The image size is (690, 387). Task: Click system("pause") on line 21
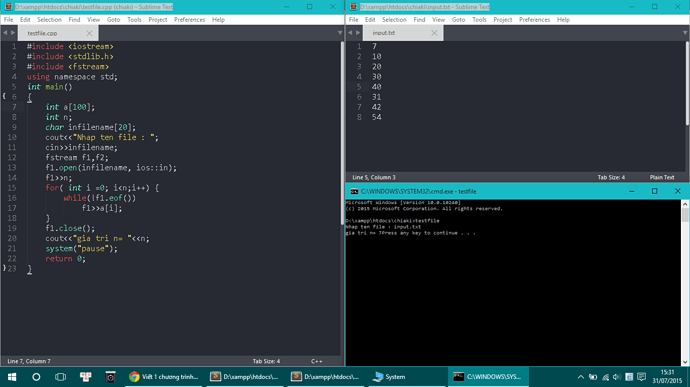pos(81,249)
